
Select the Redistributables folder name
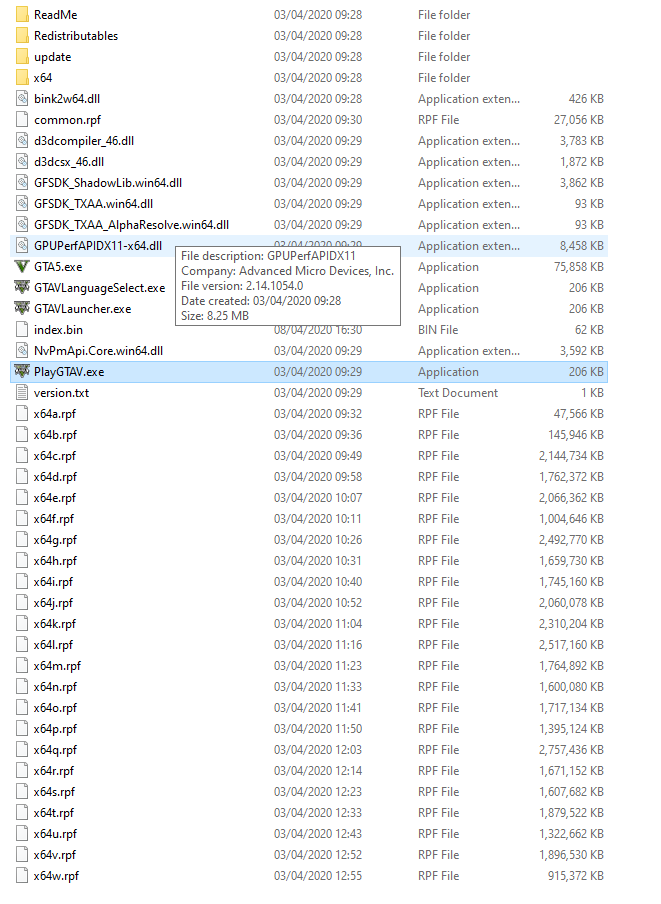76,36
